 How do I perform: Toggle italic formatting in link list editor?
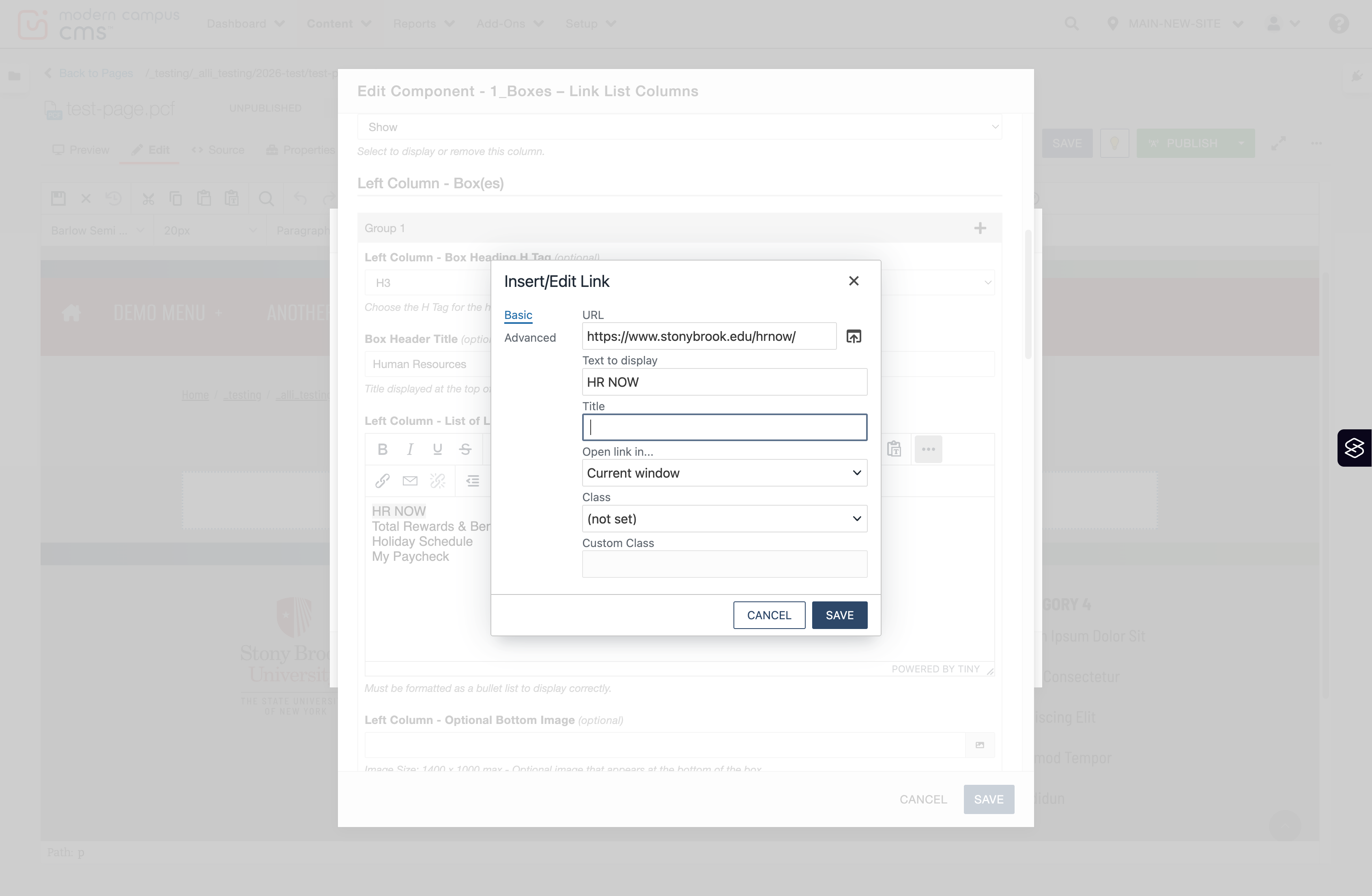pyautogui.click(x=410, y=449)
